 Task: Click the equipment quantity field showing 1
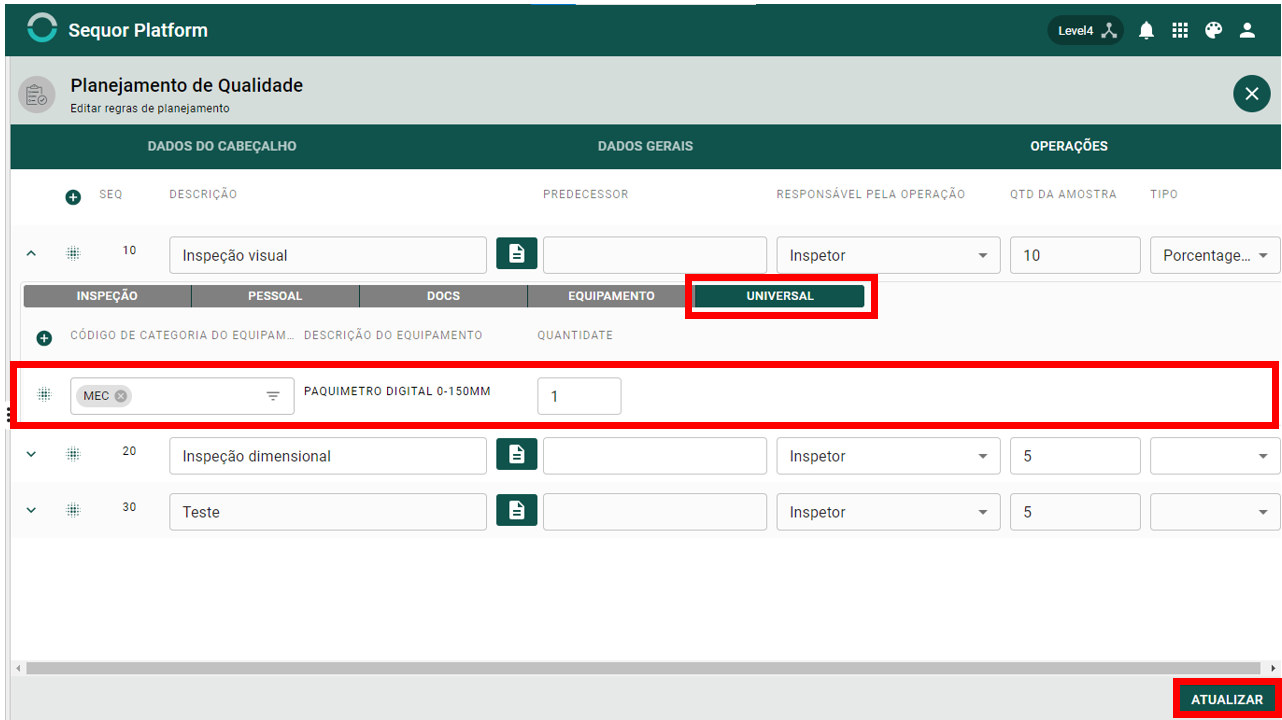(x=579, y=396)
